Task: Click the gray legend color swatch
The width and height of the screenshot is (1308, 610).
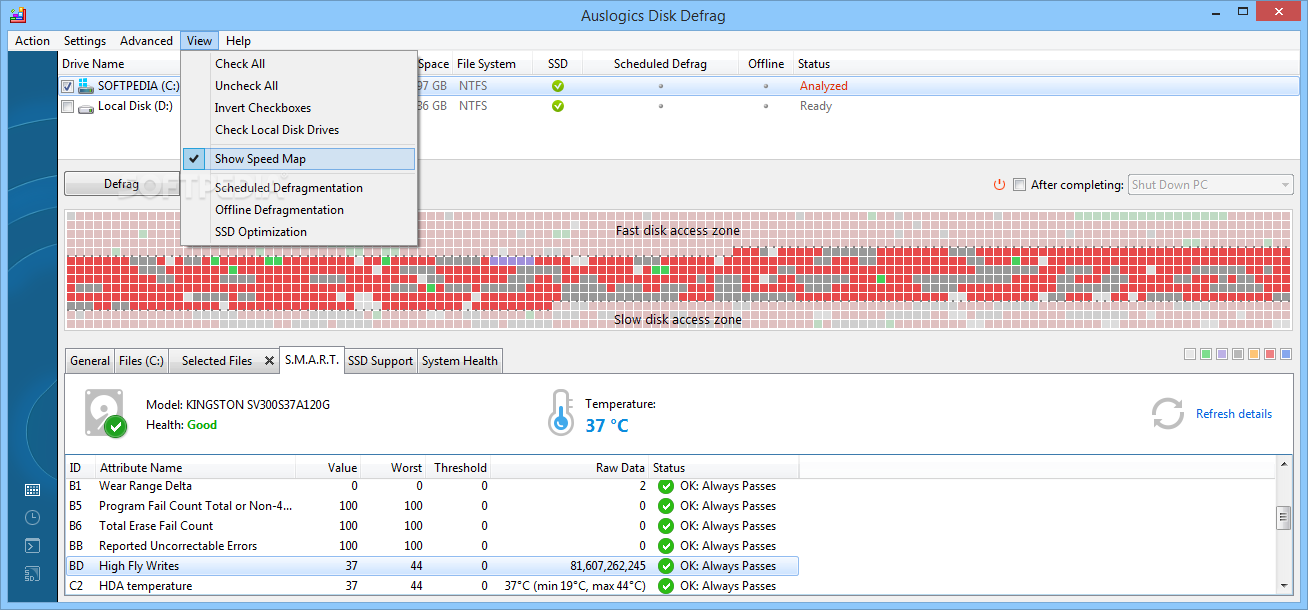Action: click(1238, 354)
